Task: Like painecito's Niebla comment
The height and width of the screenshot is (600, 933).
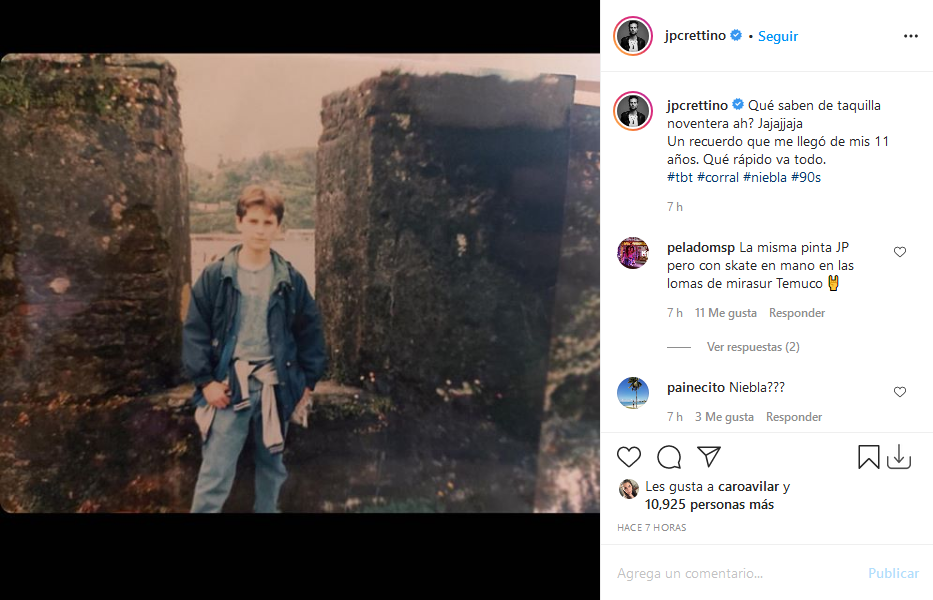Action: (x=899, y=392)
